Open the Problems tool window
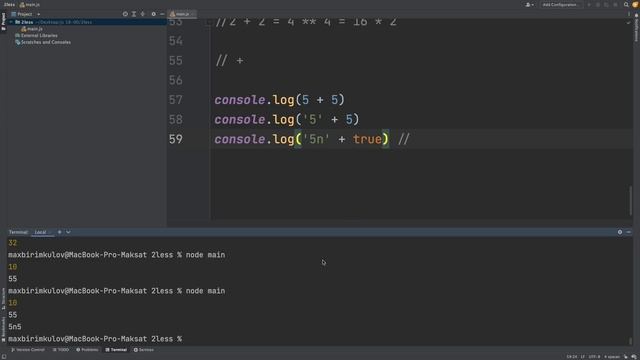 [x=87, y=350]
